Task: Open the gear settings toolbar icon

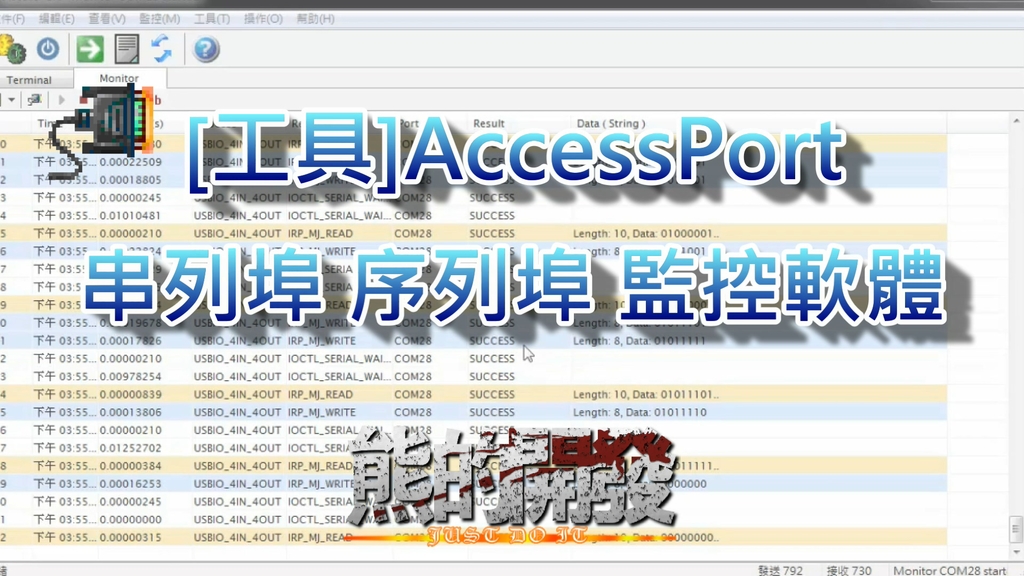Action: (12, 49)
